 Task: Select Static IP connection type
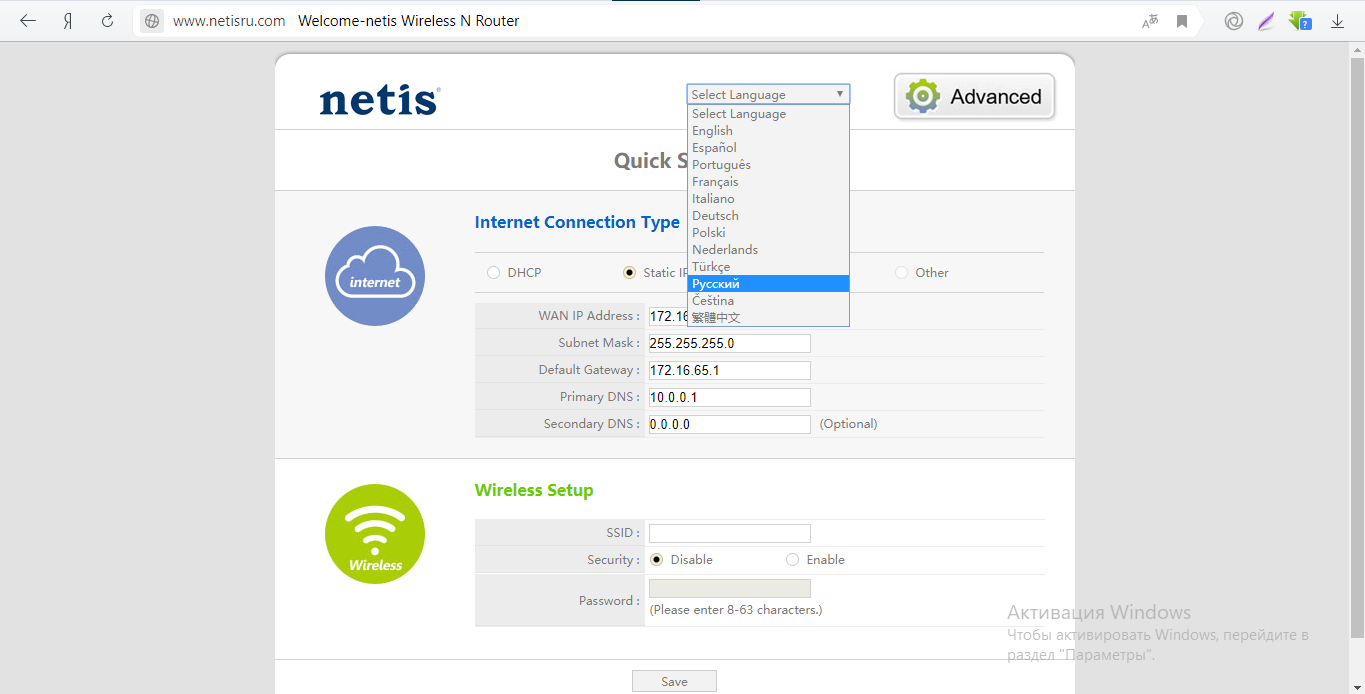(x=629, y=272)
